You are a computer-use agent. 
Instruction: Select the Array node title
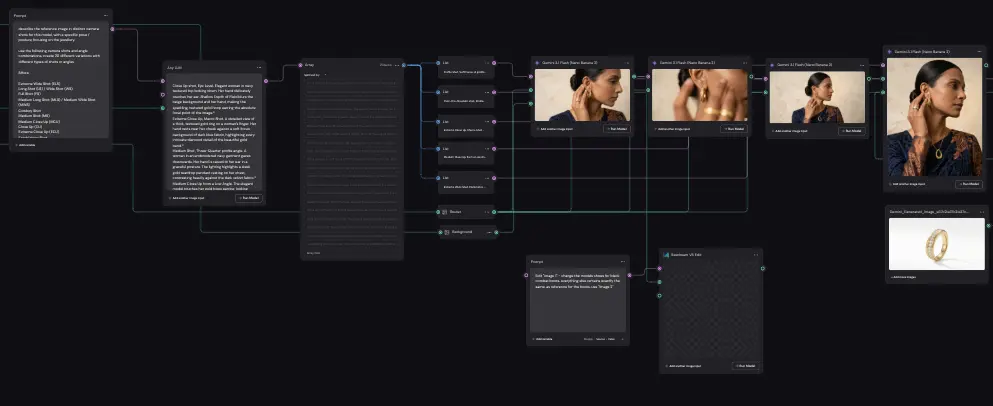tap(310, 65)
